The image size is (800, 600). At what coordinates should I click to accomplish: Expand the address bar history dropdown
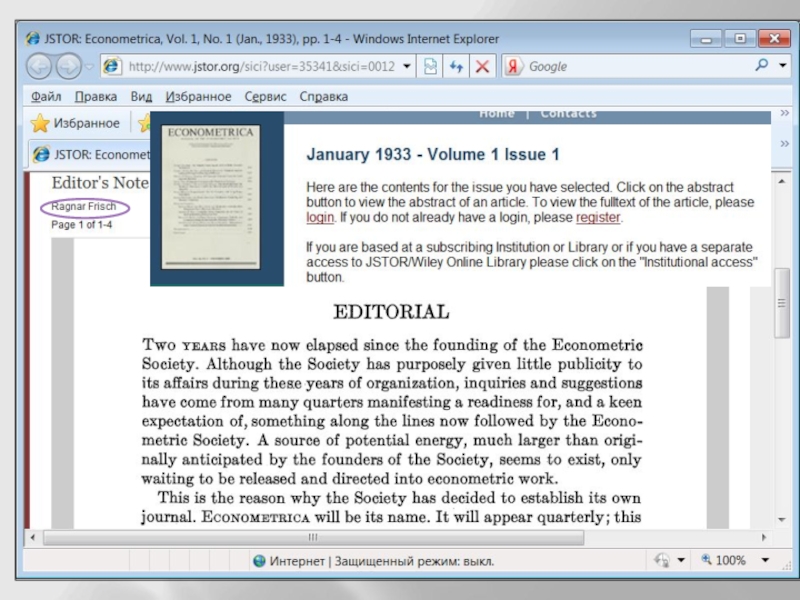407,67
